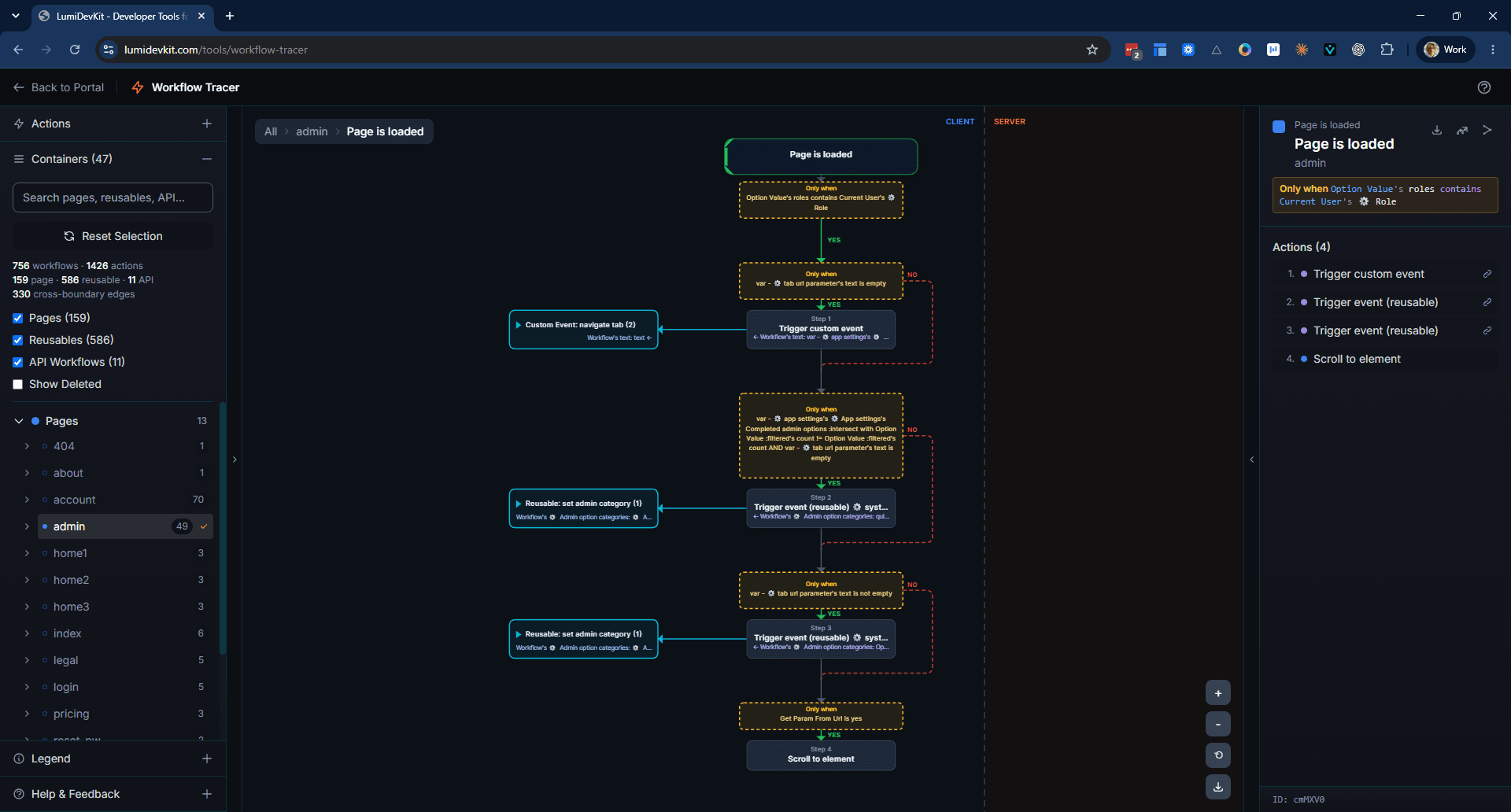Click the Step 4 Scroll to element node
Screen dimensions: 1511x812
tap(821, 755)
